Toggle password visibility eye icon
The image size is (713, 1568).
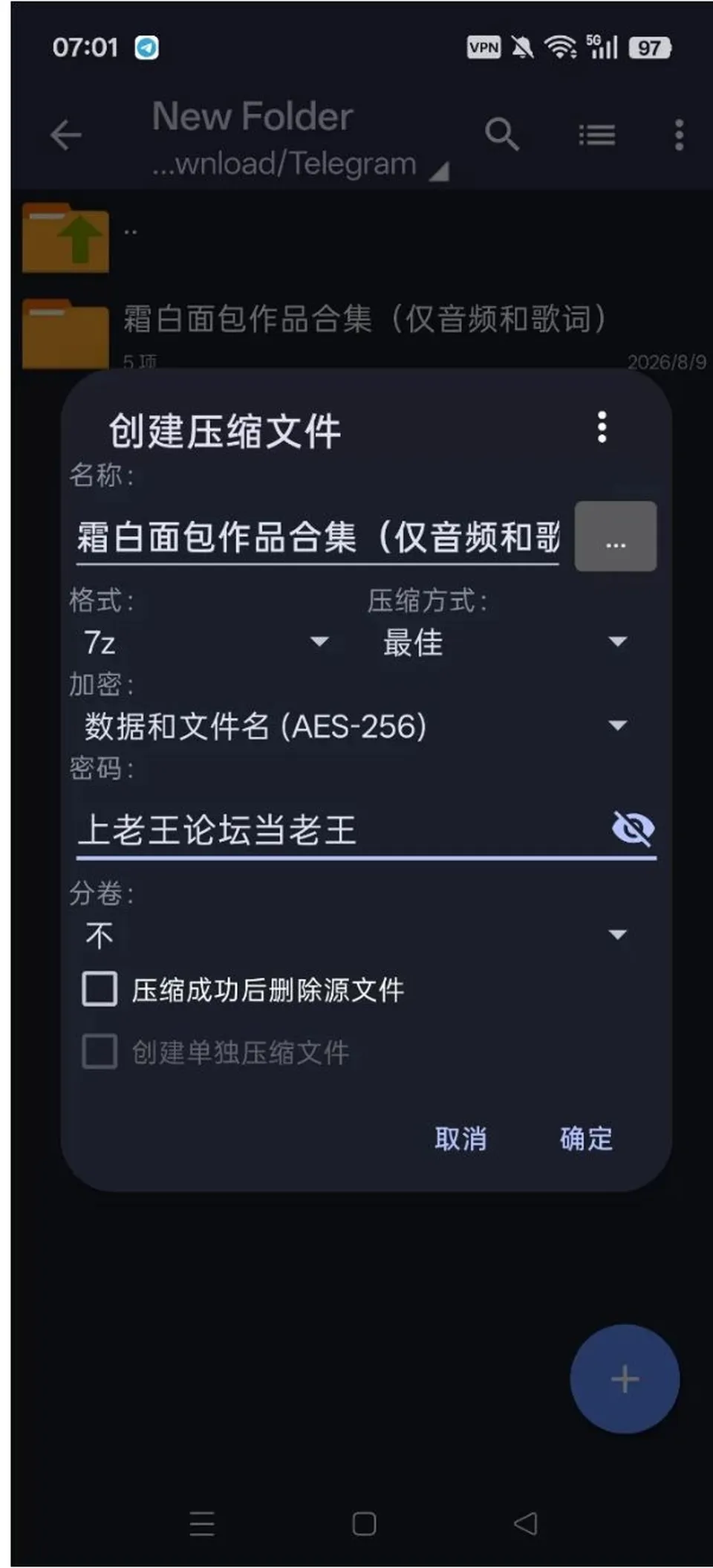tap(633, 829)
